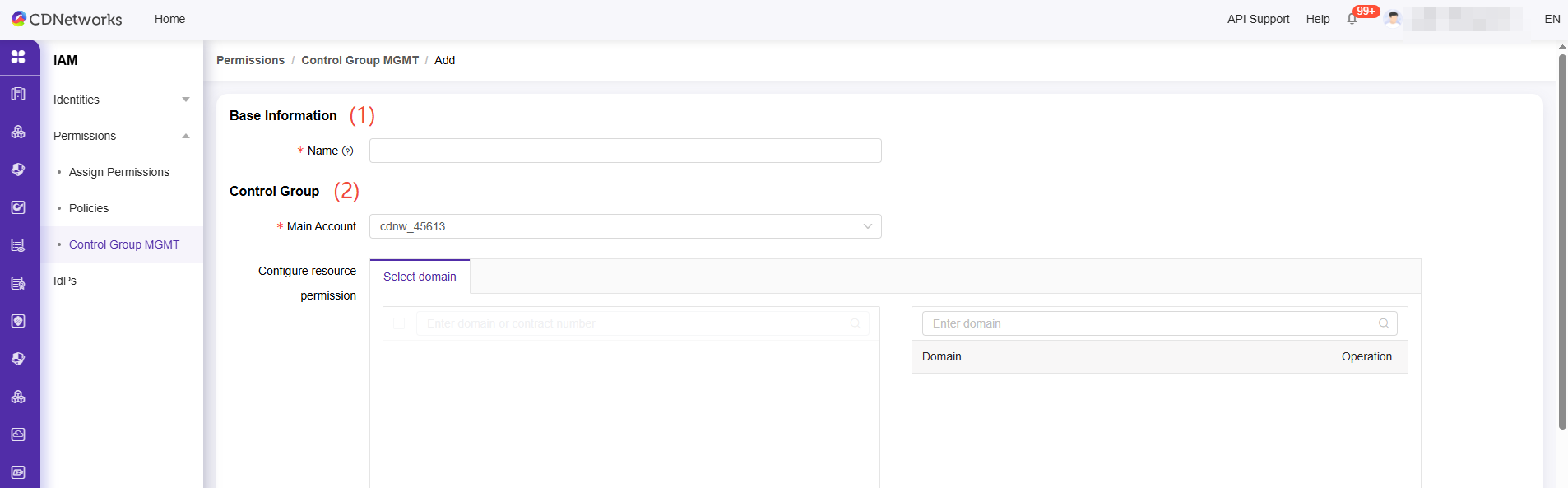
Task: Tick the select-all domains checkbox
Action: point(399,323)
